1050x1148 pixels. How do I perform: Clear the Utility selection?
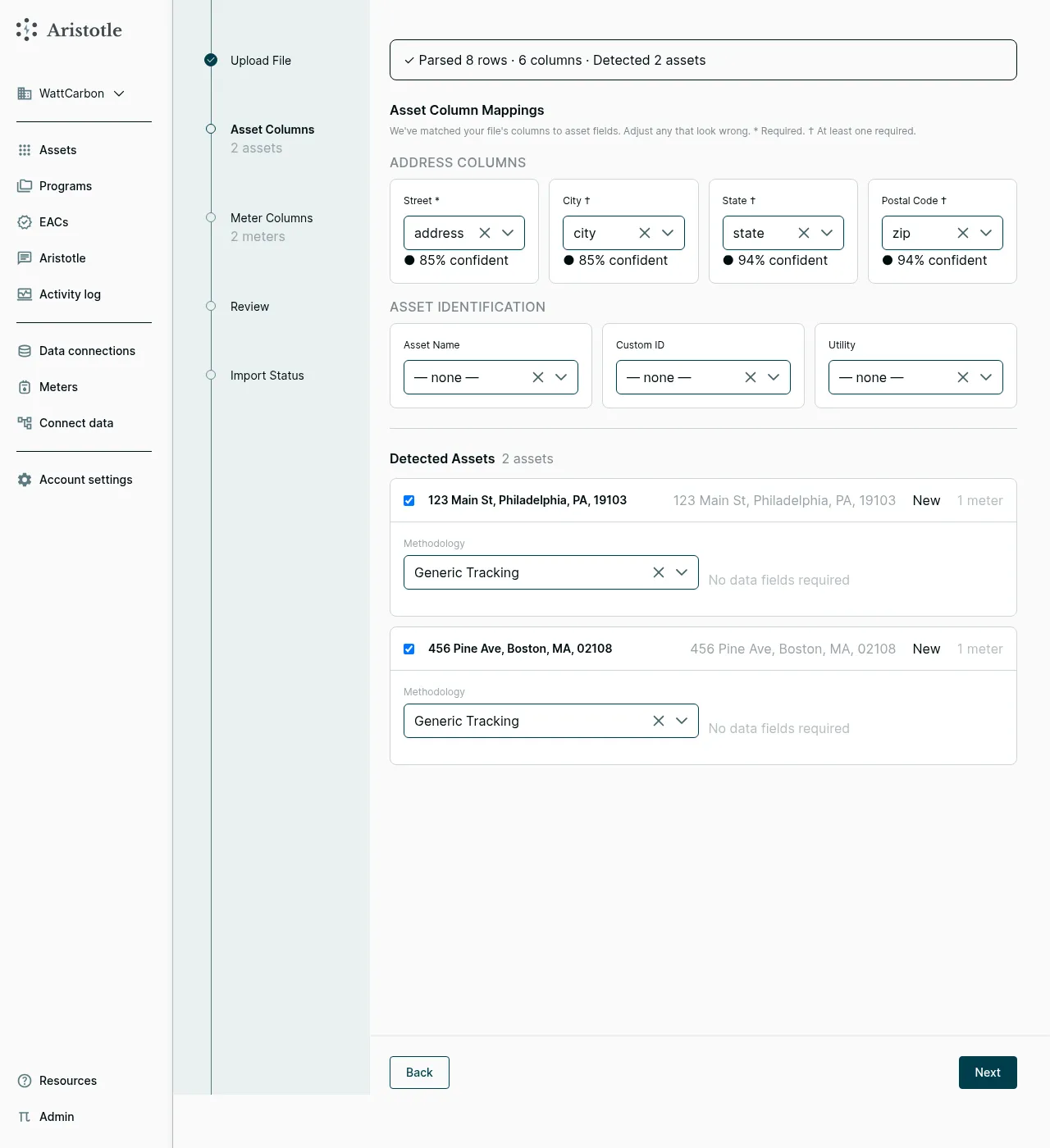(x=963, y=377)
